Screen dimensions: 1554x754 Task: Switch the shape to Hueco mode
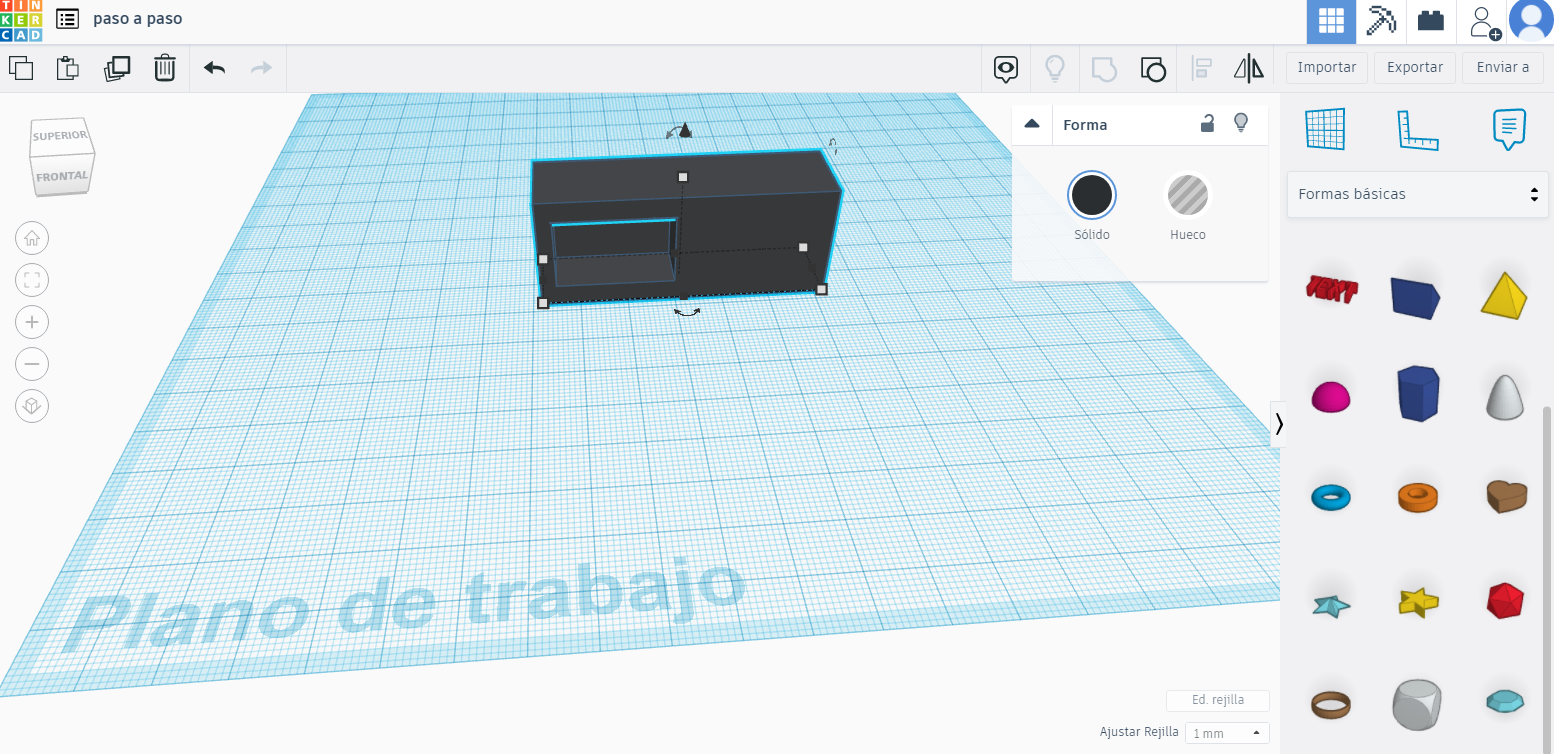(x=1188, y=195)
